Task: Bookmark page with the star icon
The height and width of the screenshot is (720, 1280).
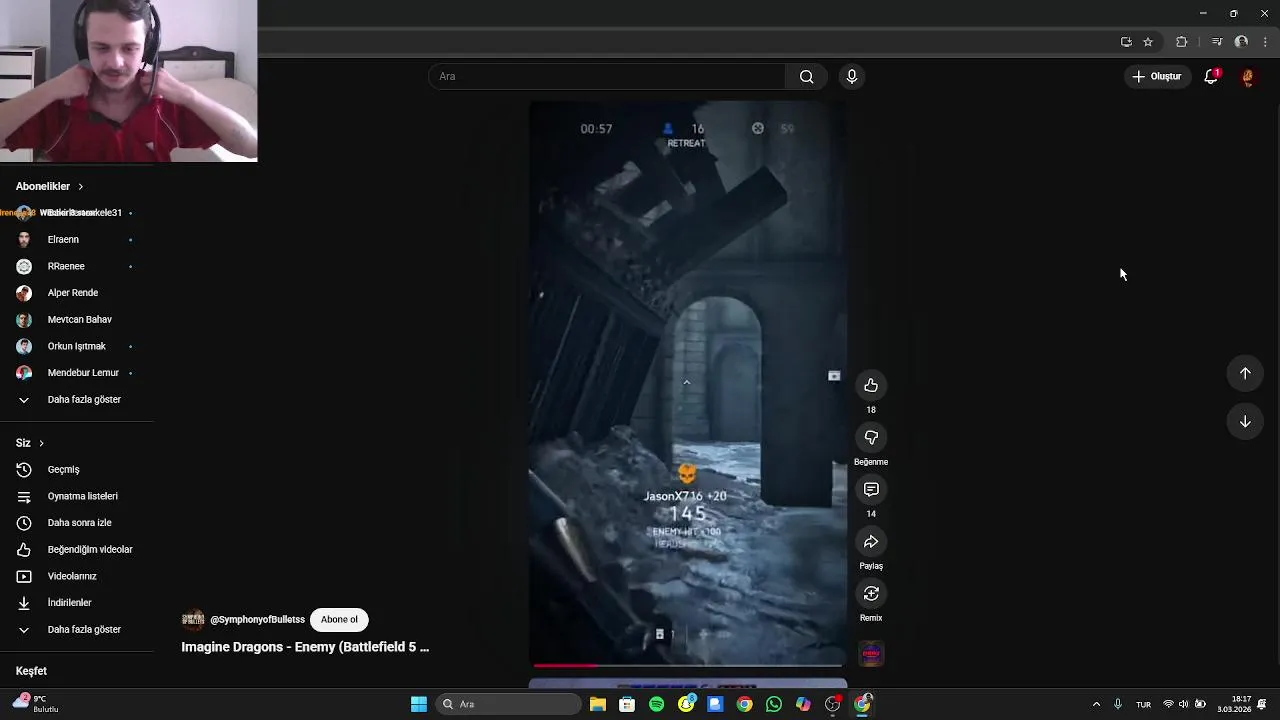Action: pyautogui.click(x=1148, y=42)
